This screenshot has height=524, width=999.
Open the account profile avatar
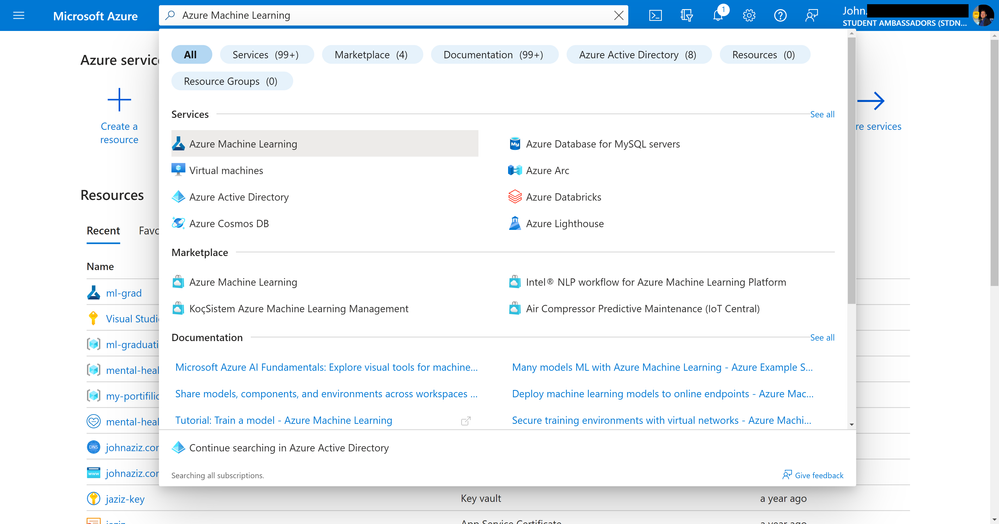pos(981,15)
